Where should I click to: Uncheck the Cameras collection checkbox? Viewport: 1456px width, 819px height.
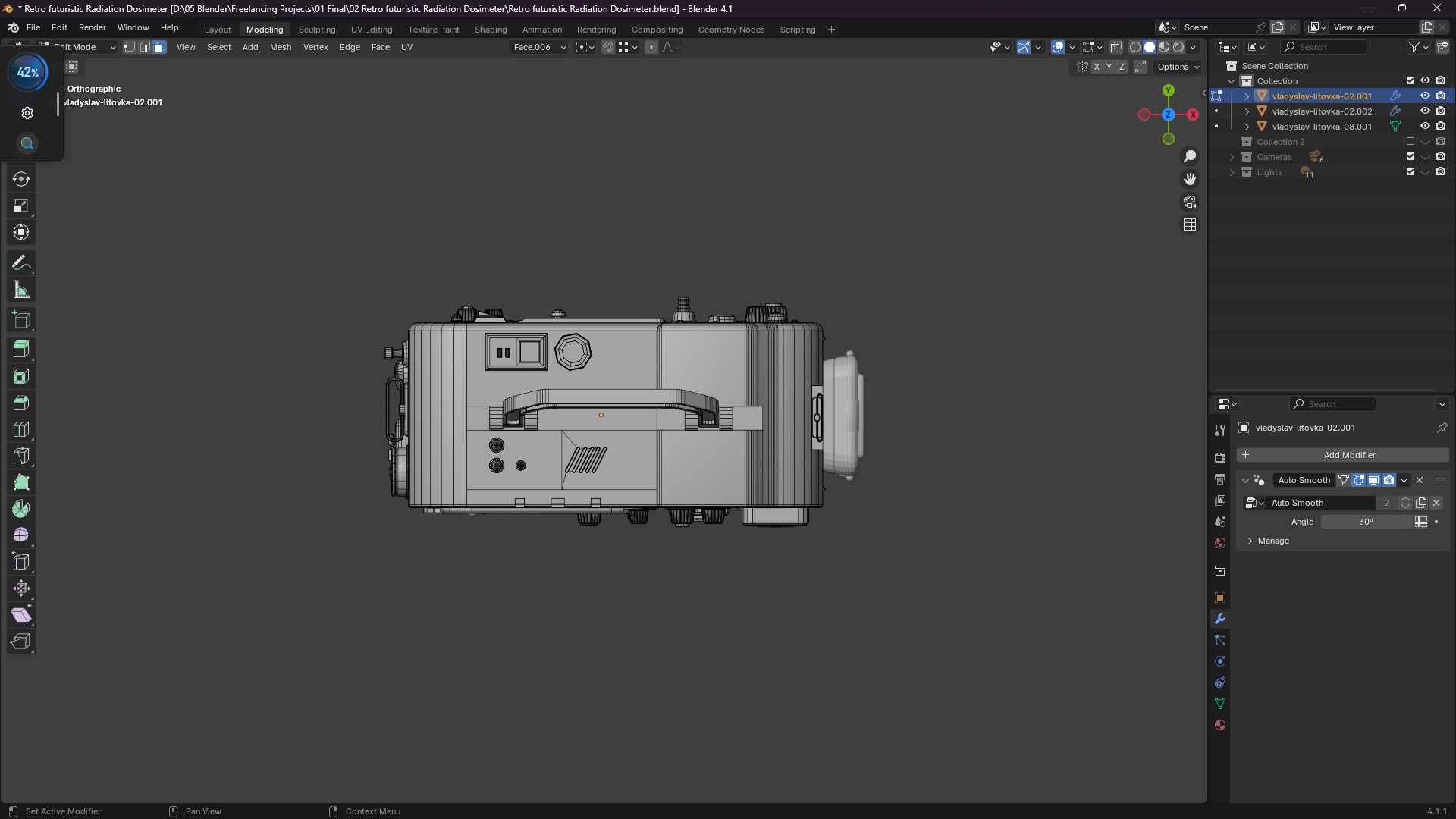tap(1410, 157)
